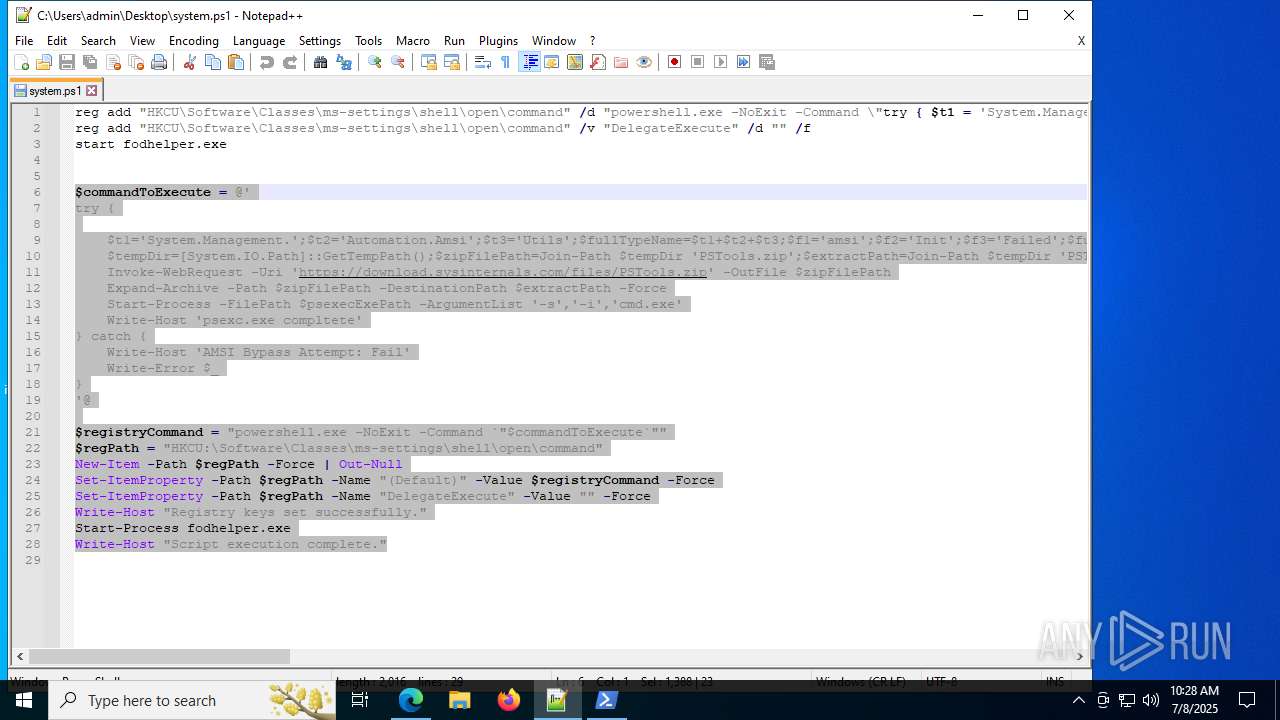Viewport: 1280px width, 720px height.
Task: Redo the last undone edit
Action: (290, 62)
